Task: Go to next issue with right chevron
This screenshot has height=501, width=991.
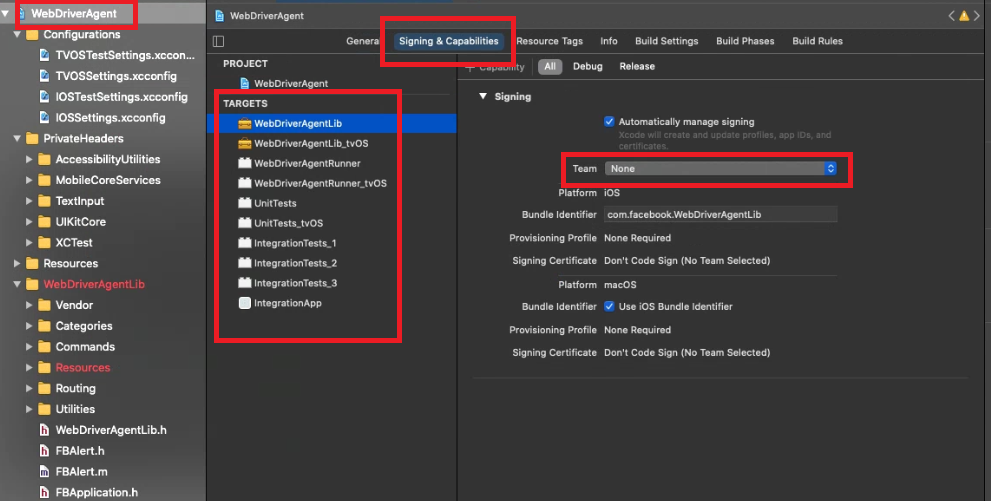Action: pos(976,16)
